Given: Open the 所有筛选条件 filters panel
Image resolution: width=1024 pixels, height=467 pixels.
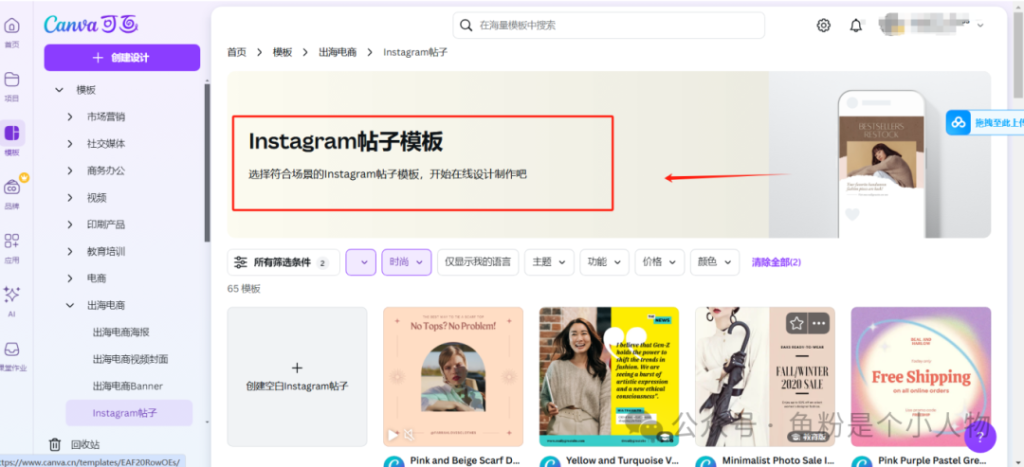Looking at the screenshot, I should click(x=283, y=262).
